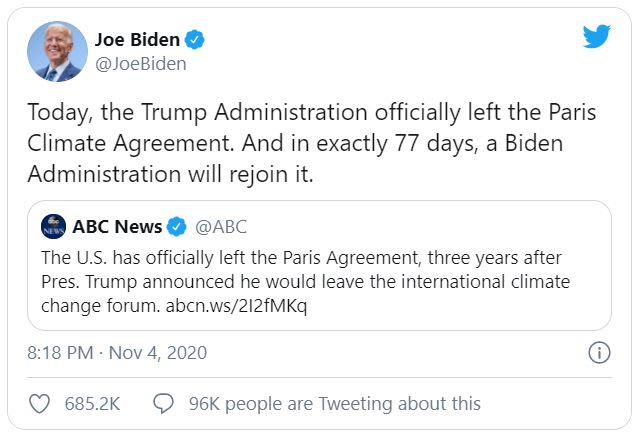Viewport: 641px width, 438px height.
Task: Open the Joe Biden display name
Action: coord(137,40)
